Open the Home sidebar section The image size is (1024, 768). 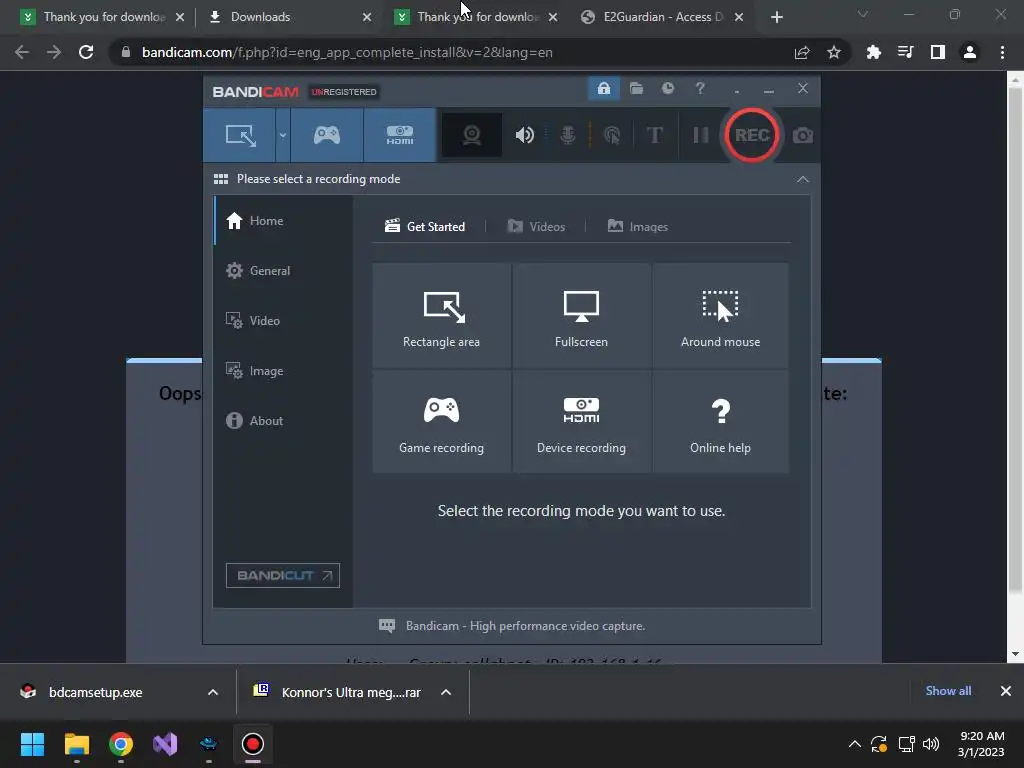pos(283,221)
